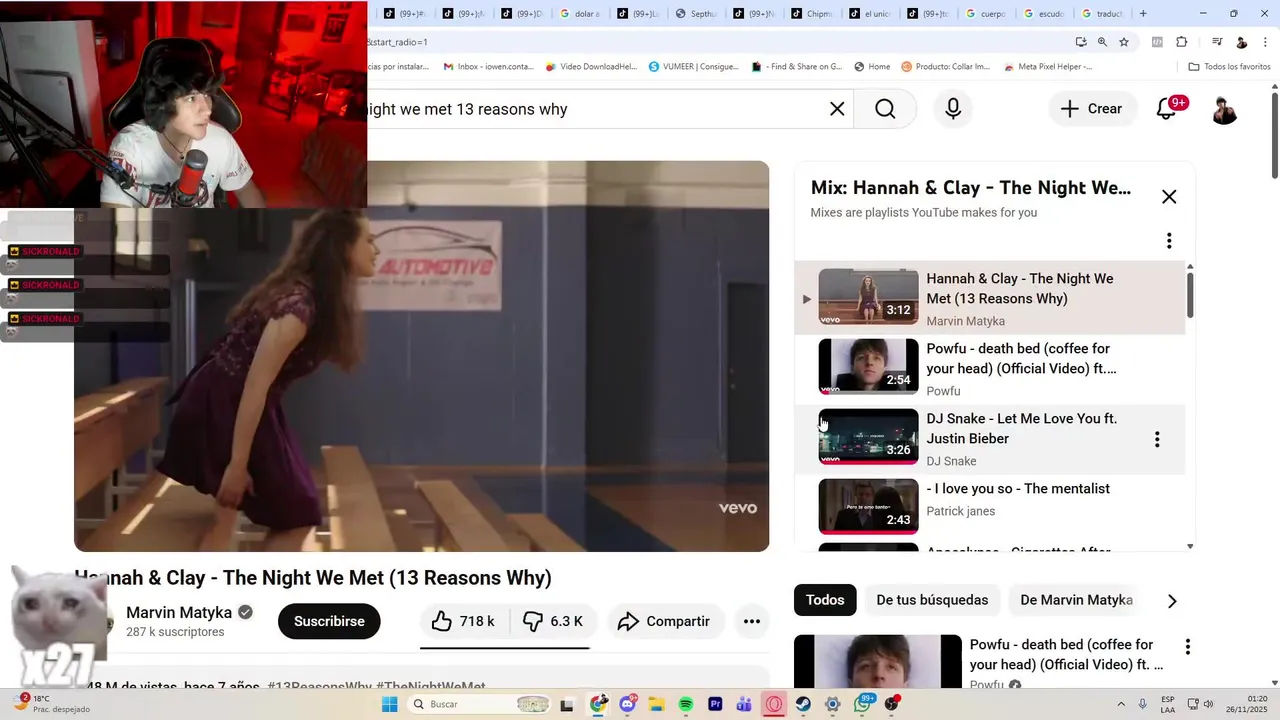The image size is (1280, 720).
Task: Open a new browser tab
Action: (1143, 14)
